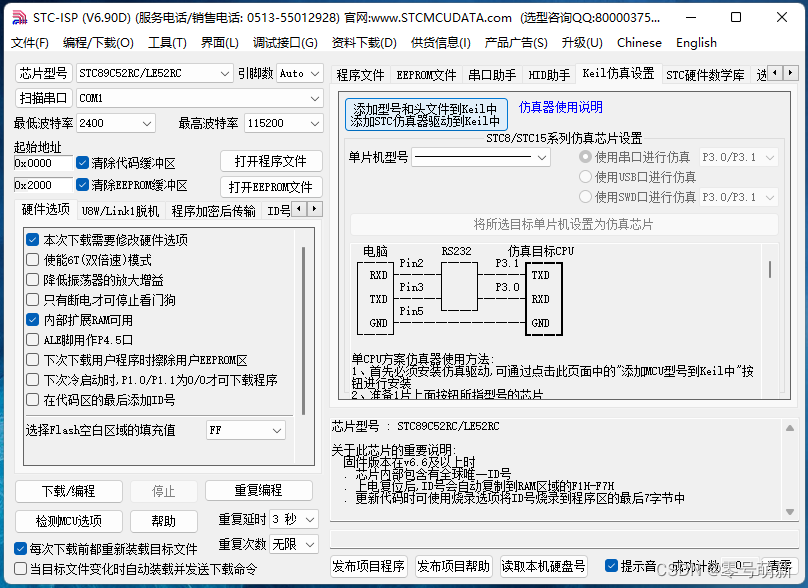Click 0x2000 EEPROM address input field
Viewport: 808px width, 588px height.
pos(43,185)
